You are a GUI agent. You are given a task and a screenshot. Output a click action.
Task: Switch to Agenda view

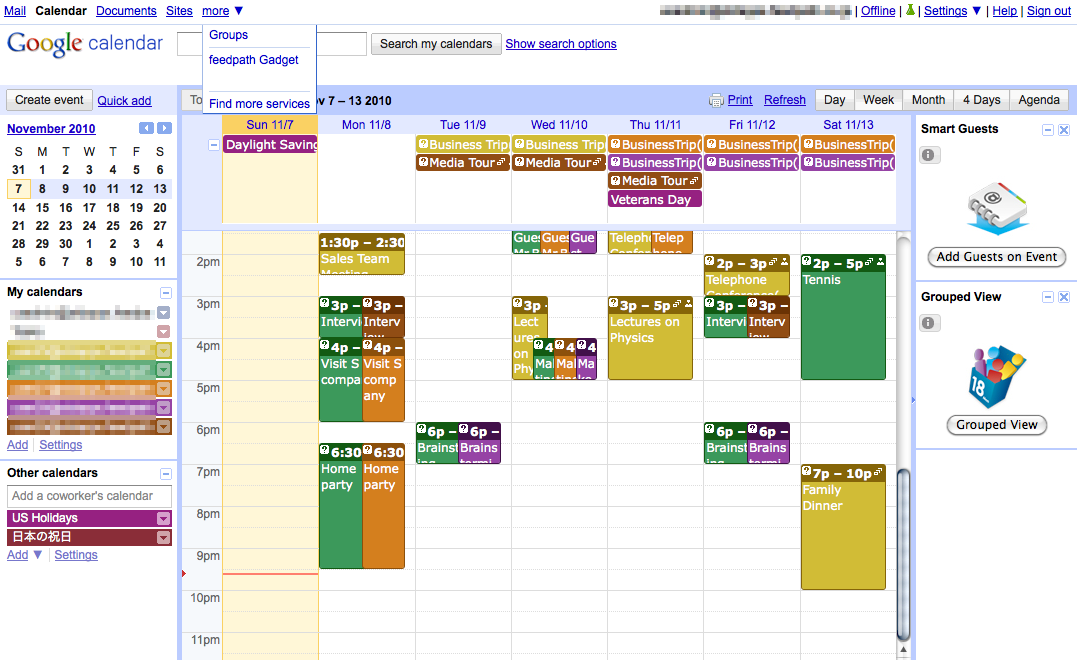click(1039, 100)
